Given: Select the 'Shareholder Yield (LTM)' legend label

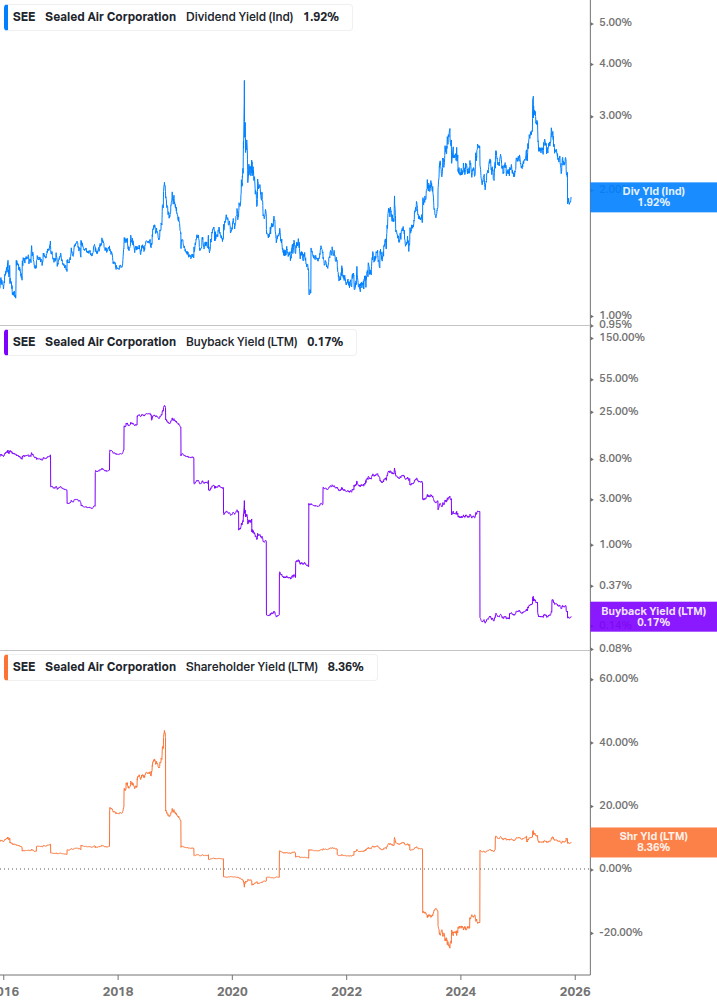Looking at the screenshot, I should tap(252, 667).
